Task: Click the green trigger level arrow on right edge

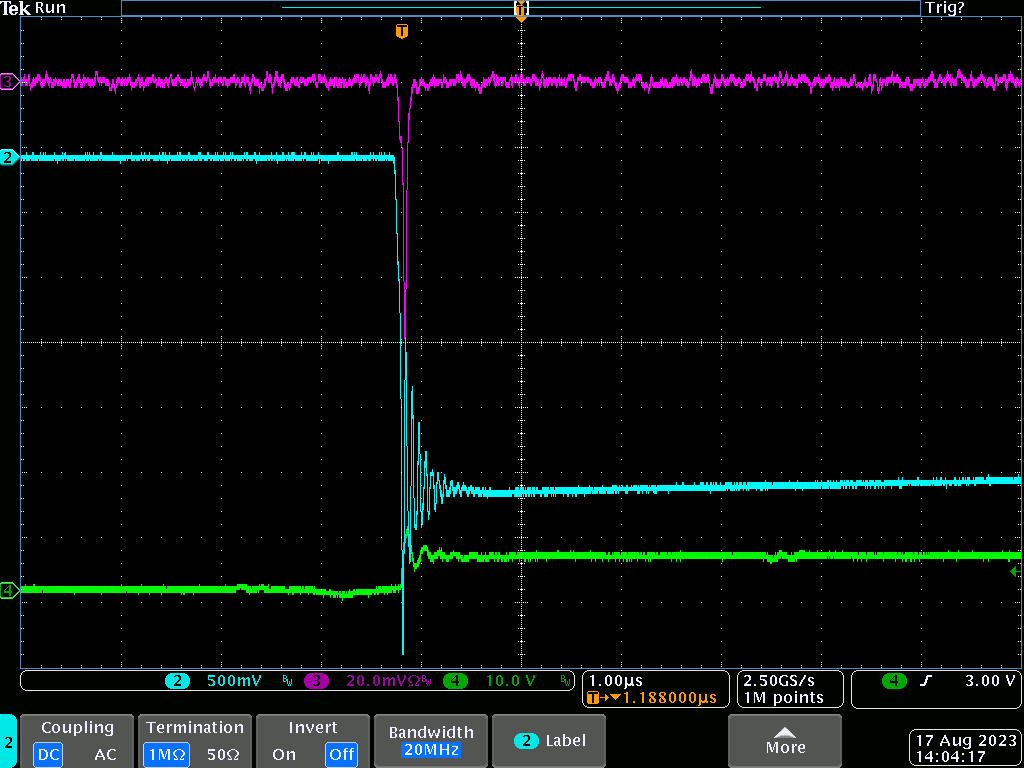Action: click(x=1016, y=571)
